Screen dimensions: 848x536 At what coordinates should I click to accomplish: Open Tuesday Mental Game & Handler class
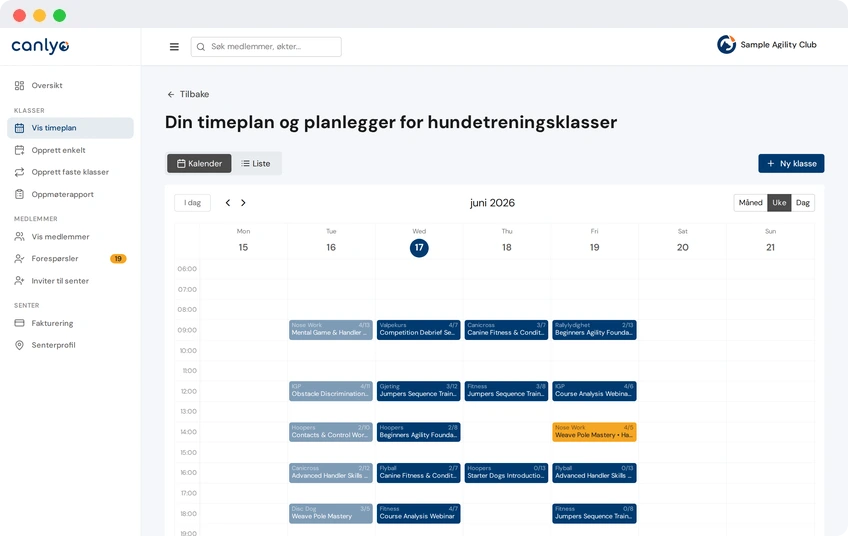coord(331,330)
